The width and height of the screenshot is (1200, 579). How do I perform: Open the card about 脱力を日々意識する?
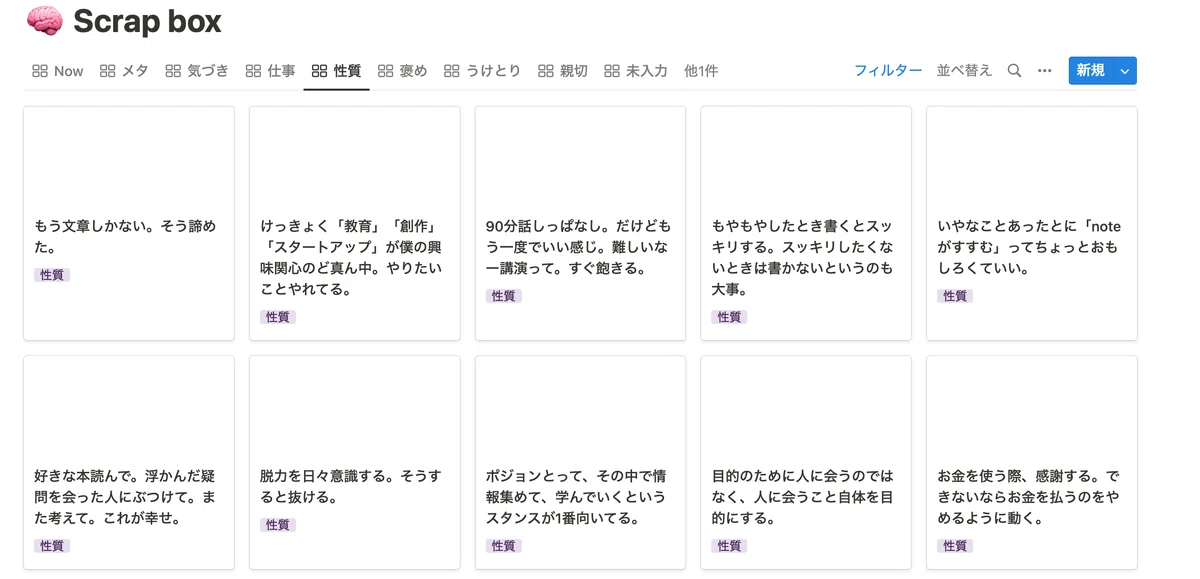pyautogui.click(x=355, y=462)
